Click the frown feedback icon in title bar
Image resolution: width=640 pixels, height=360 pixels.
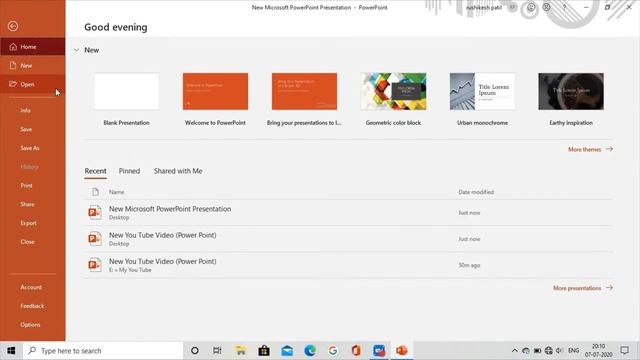click(x=547, y=7)
